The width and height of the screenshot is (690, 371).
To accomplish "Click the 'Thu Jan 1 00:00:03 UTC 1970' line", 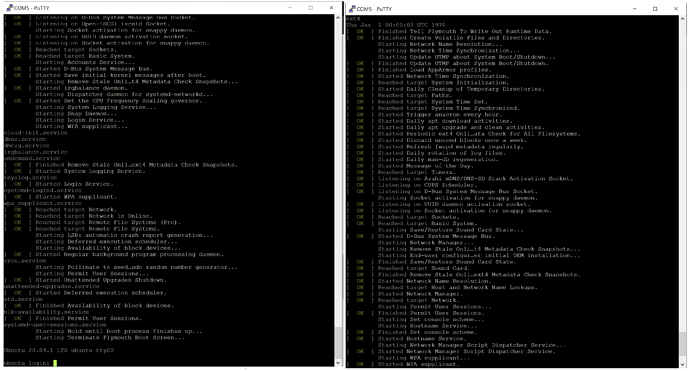I will tap(396, 25).
